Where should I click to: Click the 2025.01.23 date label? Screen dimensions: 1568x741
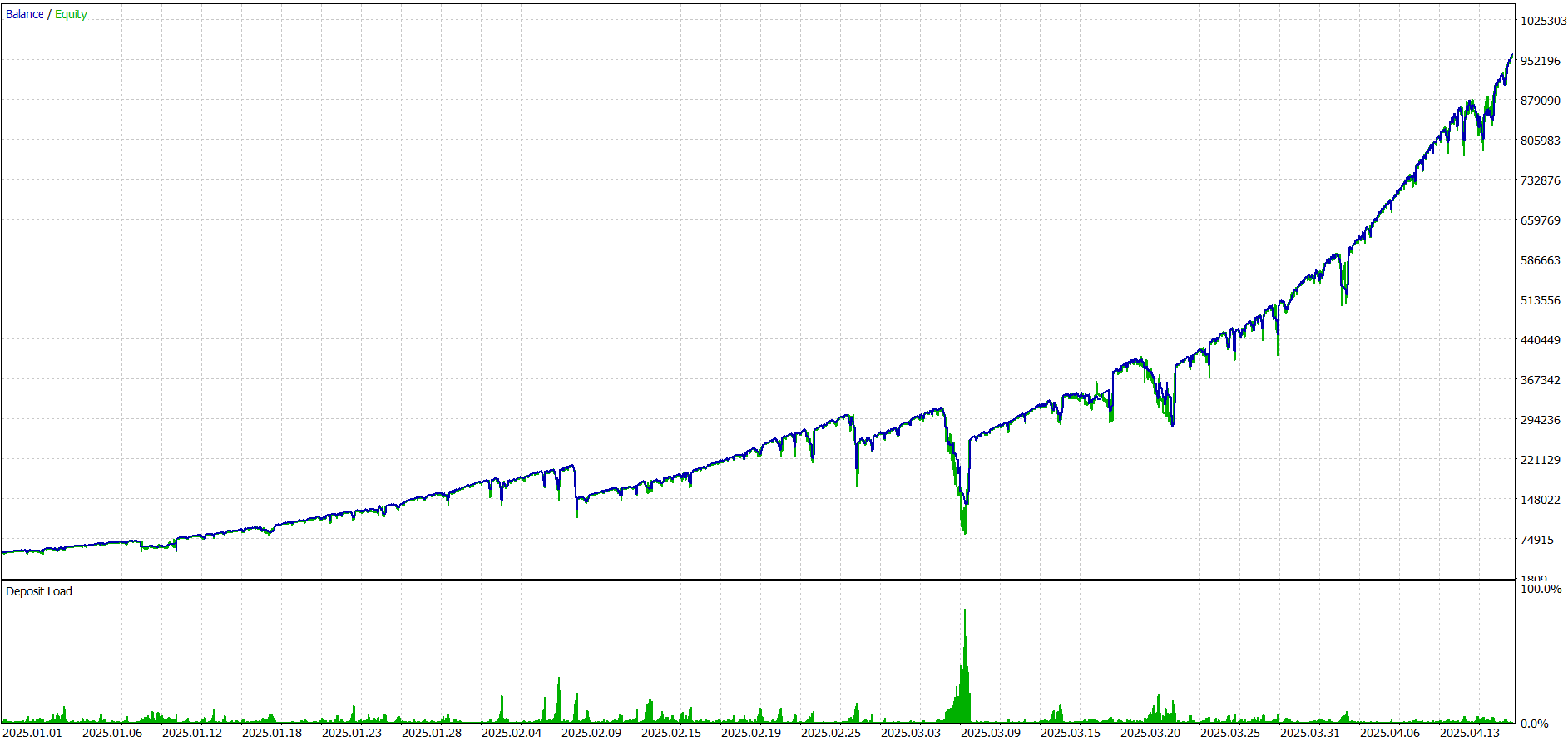coord(352,733)
